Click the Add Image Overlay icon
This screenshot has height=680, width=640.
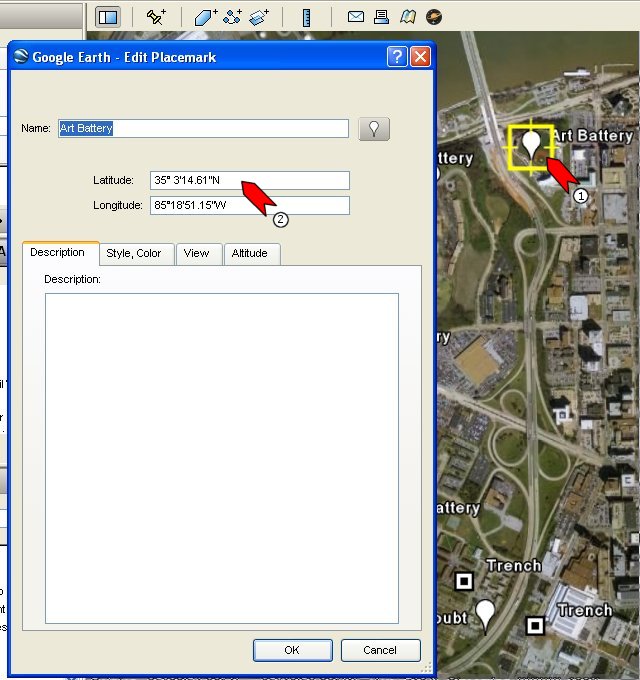click(x=259, y=16)
